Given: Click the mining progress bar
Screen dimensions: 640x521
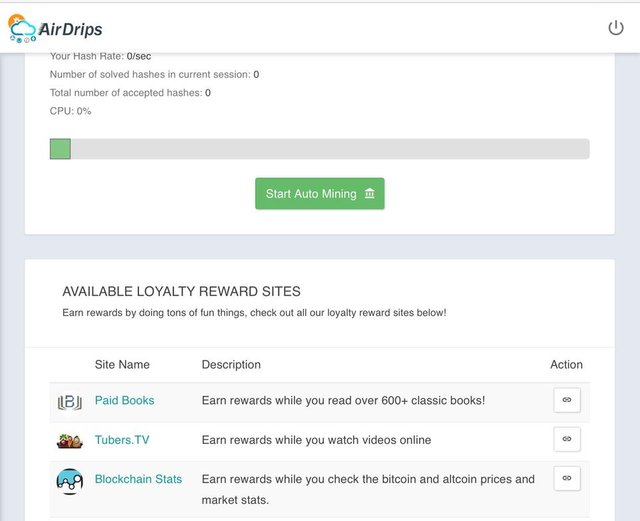Looking at the screenshot, I should pos(320,149).
